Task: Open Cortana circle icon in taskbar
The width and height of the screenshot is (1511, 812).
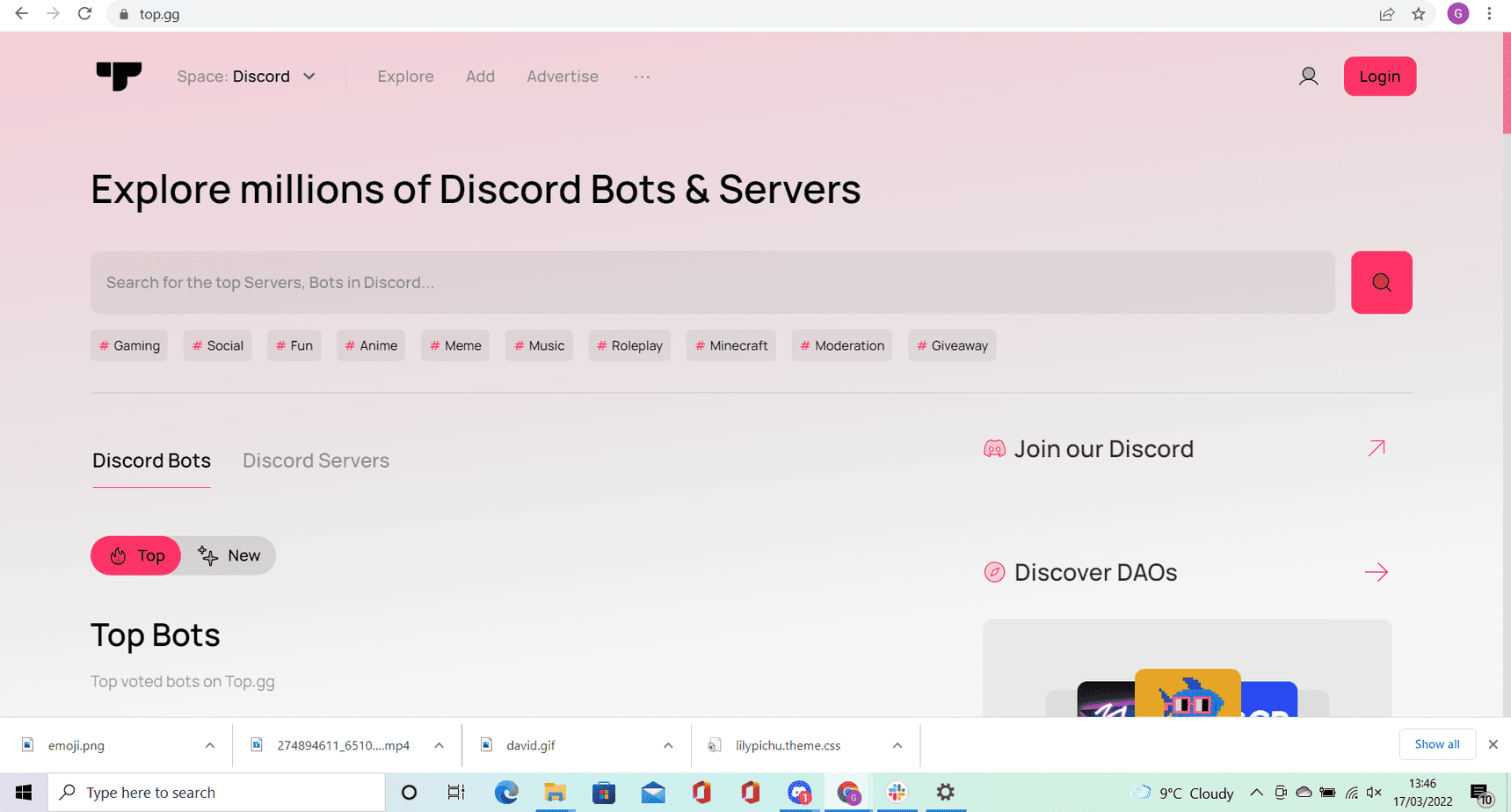Action: pos(409,793)
